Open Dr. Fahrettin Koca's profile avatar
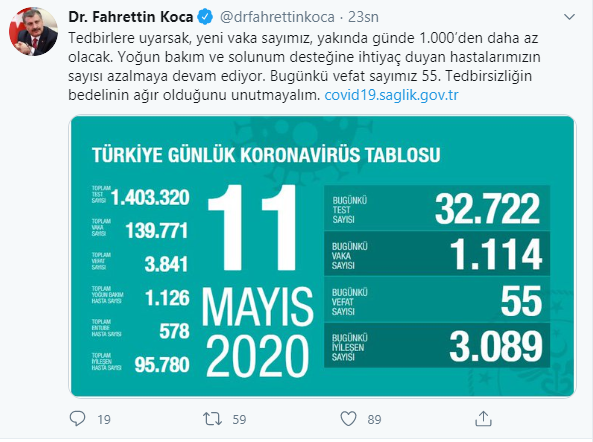The height and width of the screenshot is (442, 593). point(33,31)
